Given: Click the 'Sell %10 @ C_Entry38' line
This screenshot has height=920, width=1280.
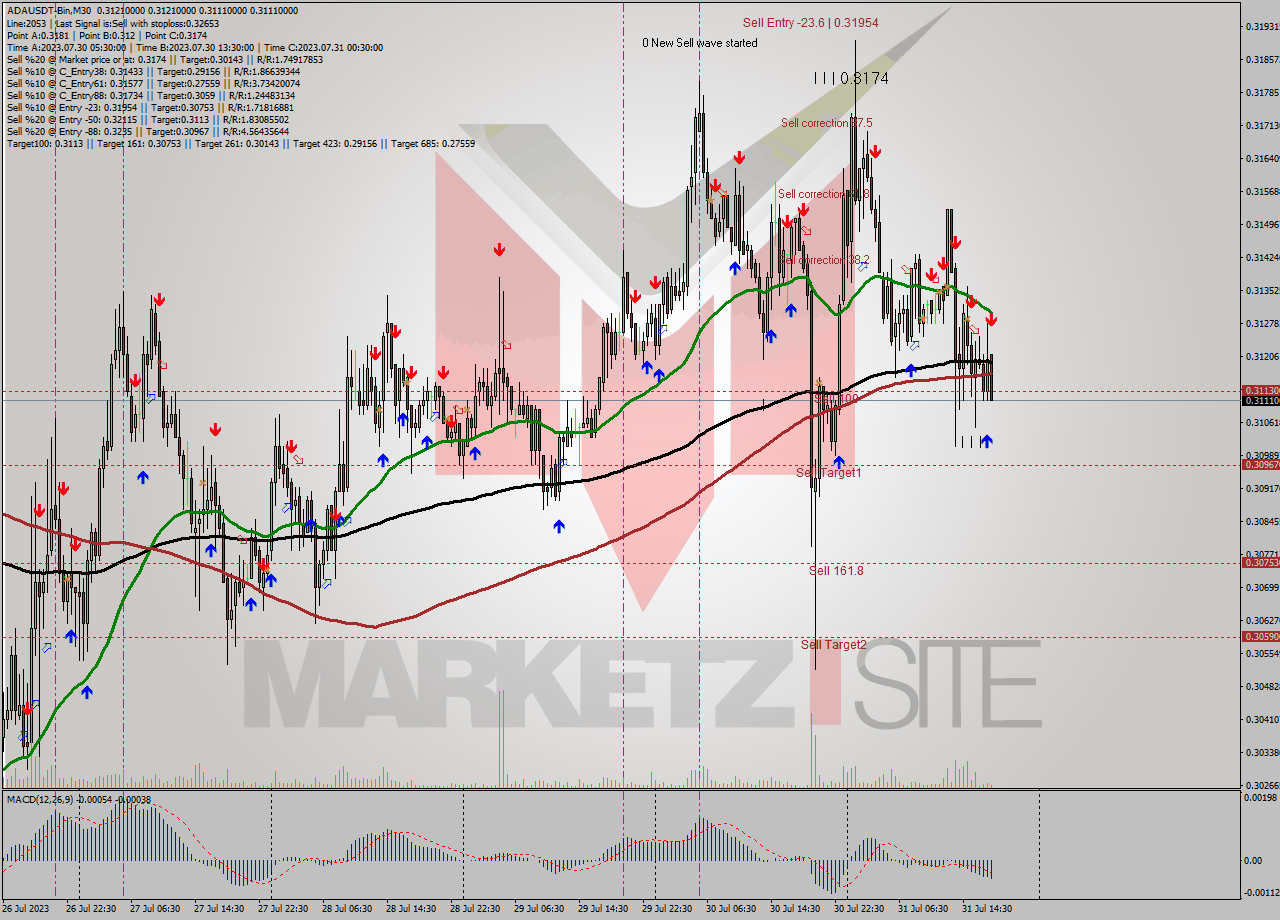Looking at the screenshot, I should (153, 71).
